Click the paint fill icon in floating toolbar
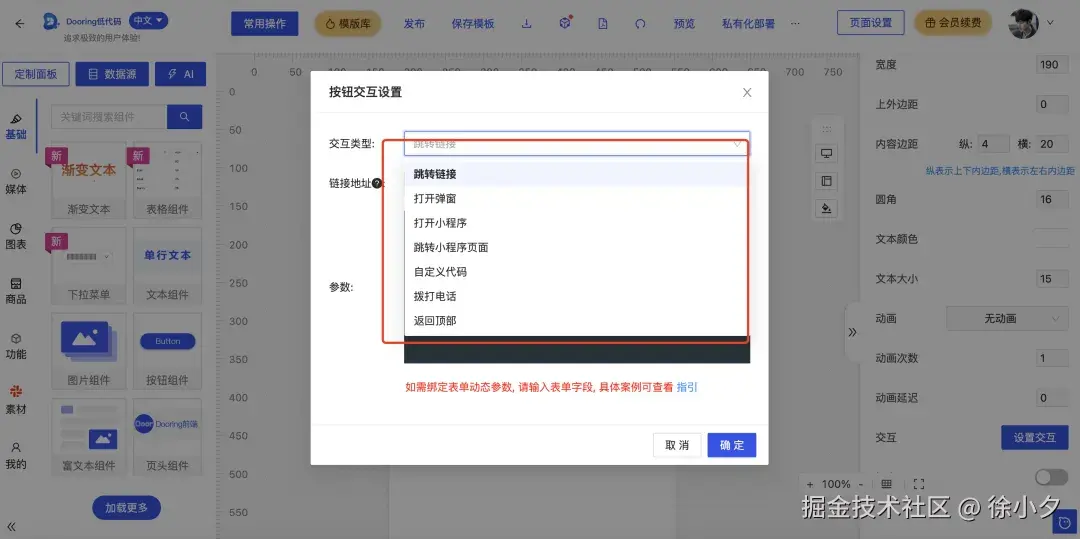Screen dimensions: 1080x539 (827, 209)
